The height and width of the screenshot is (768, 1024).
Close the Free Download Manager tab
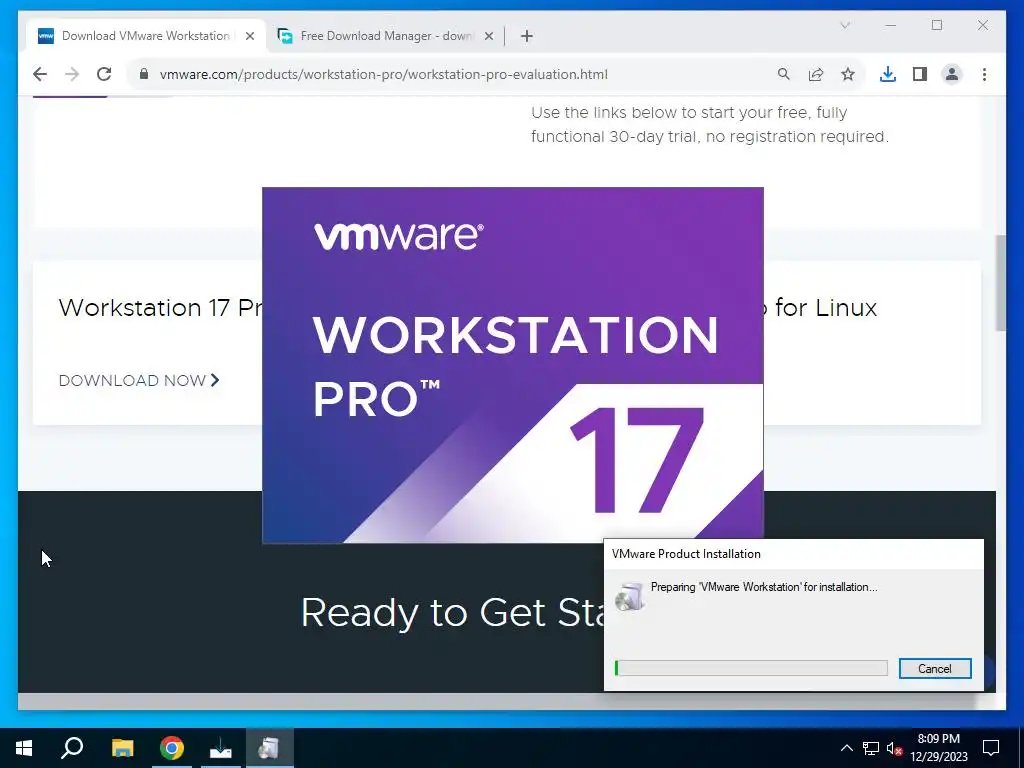[x=488, y=36]
